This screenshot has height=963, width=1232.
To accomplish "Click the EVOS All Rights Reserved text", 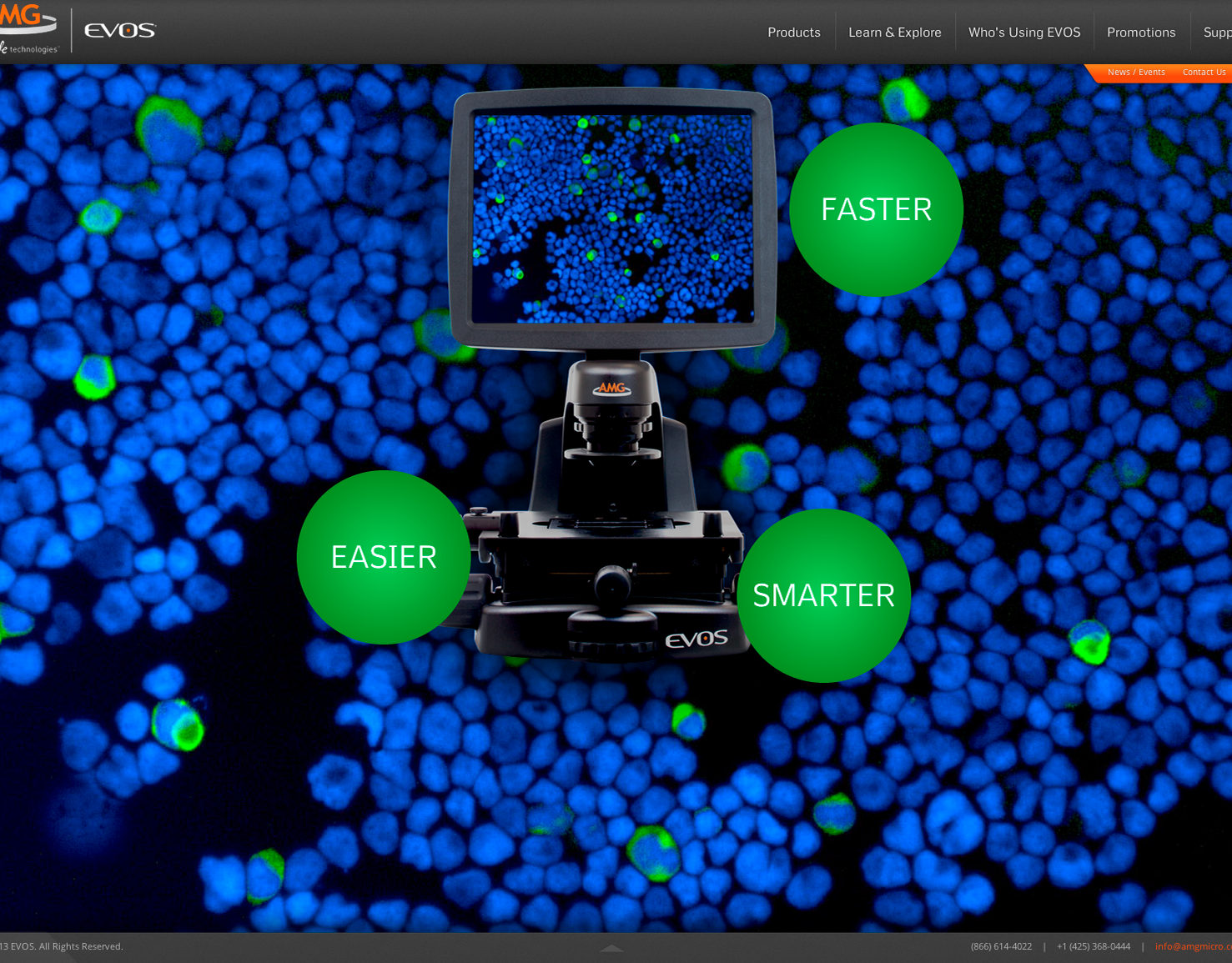I will click(x=62, y=946).
